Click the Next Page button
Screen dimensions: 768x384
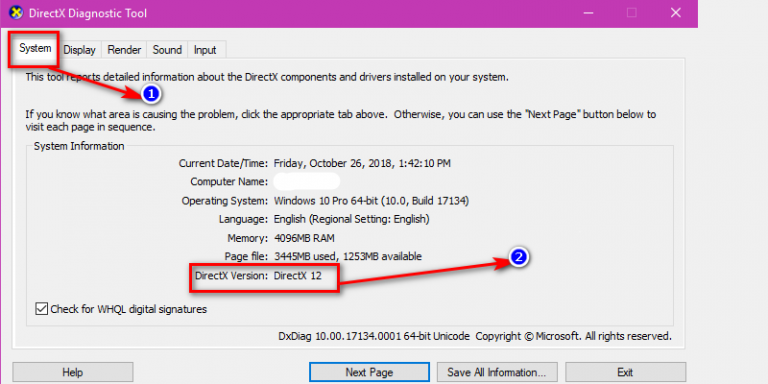coord(369,372)
